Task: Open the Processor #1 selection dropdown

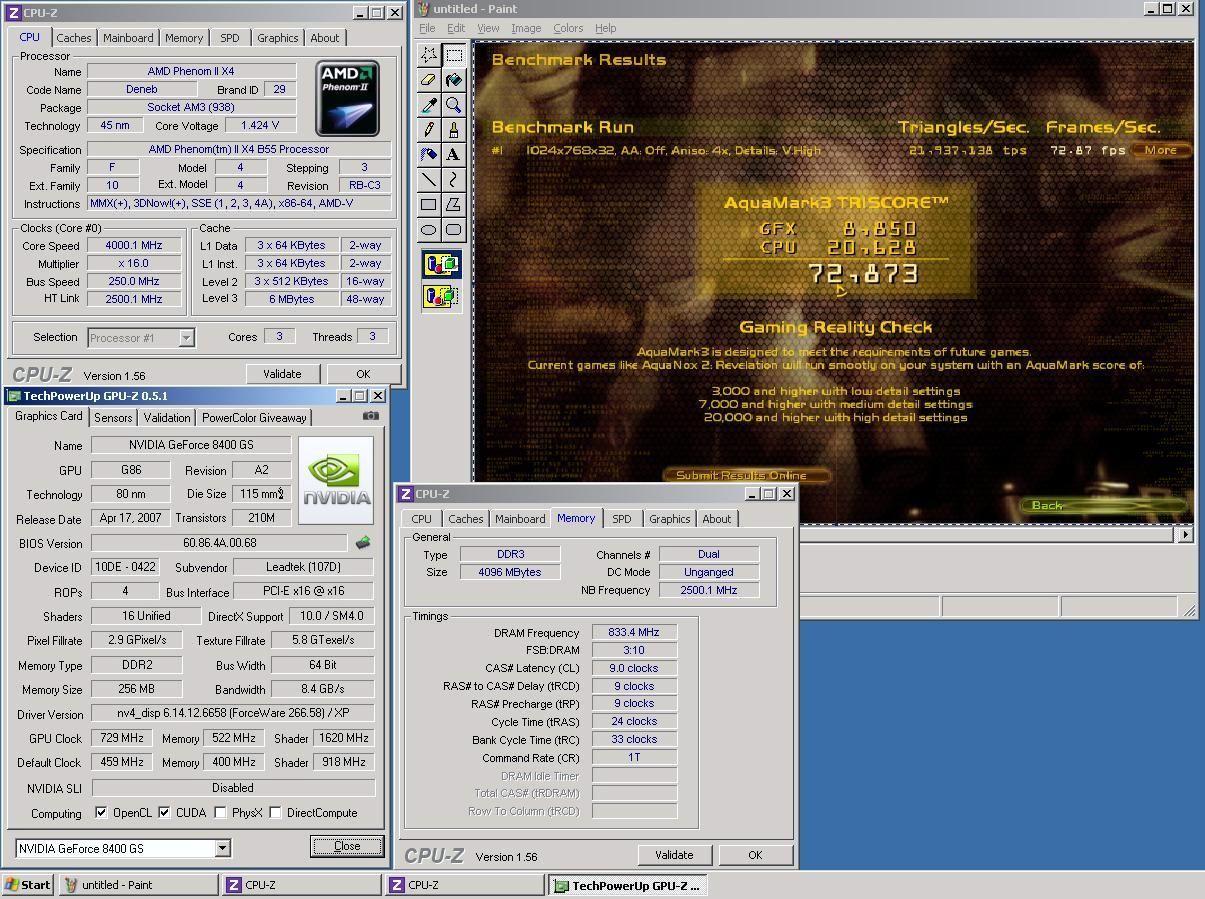Action: click(x=186, y=338)
